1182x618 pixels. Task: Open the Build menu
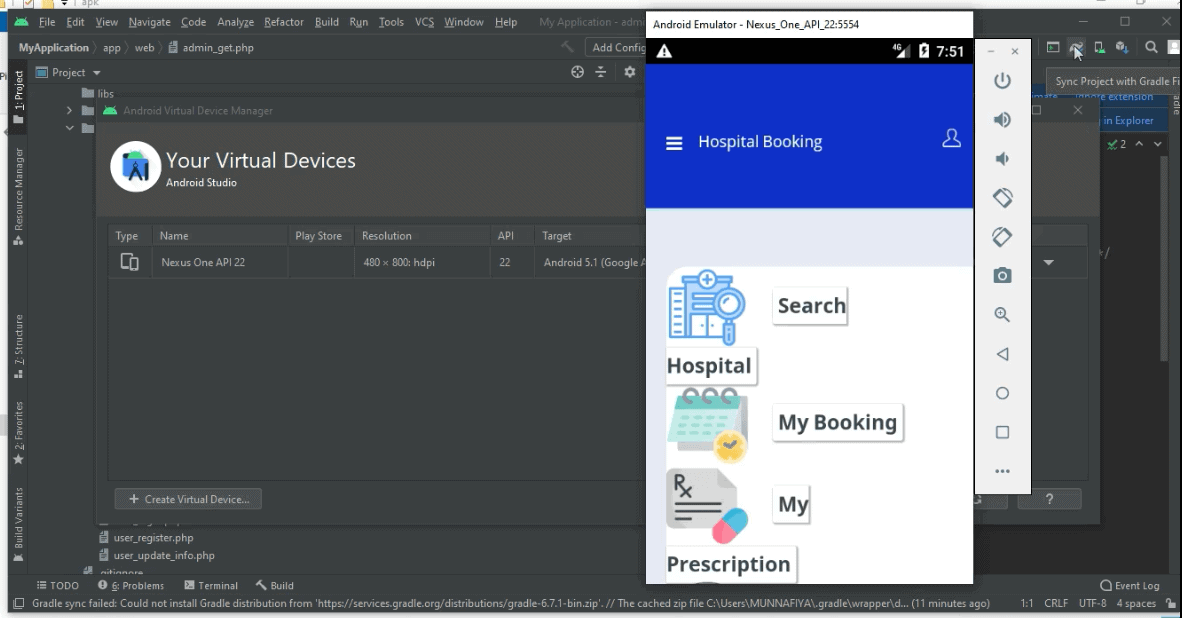326,21
